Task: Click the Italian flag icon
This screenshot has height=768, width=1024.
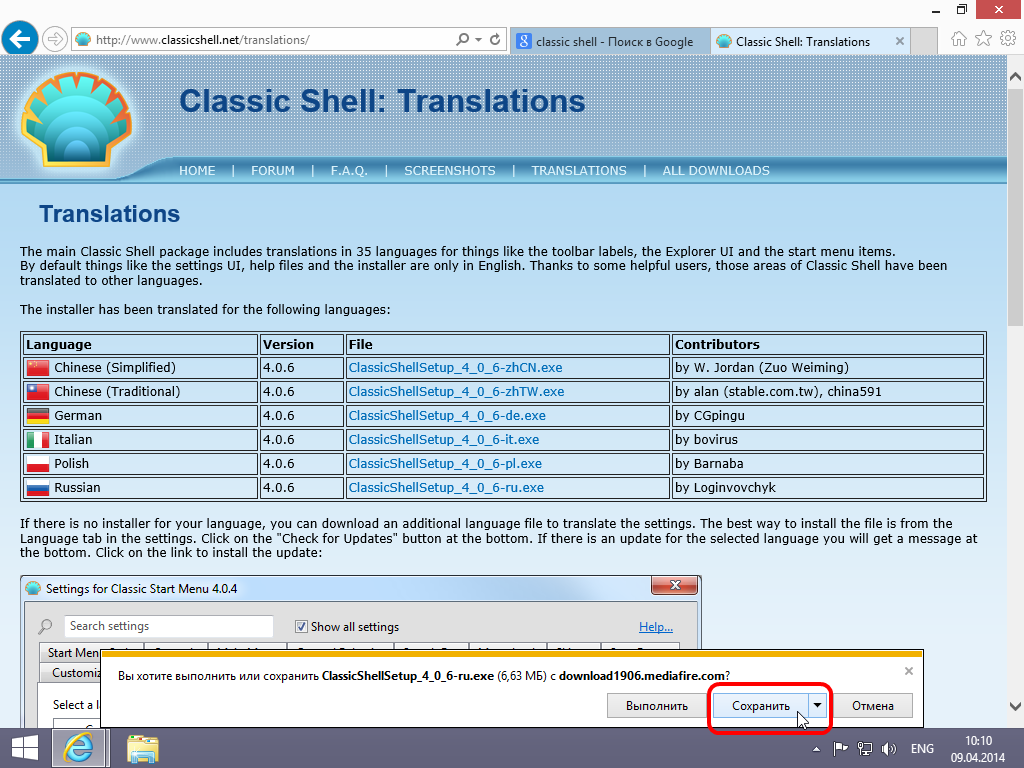Action: coord(38,440)
